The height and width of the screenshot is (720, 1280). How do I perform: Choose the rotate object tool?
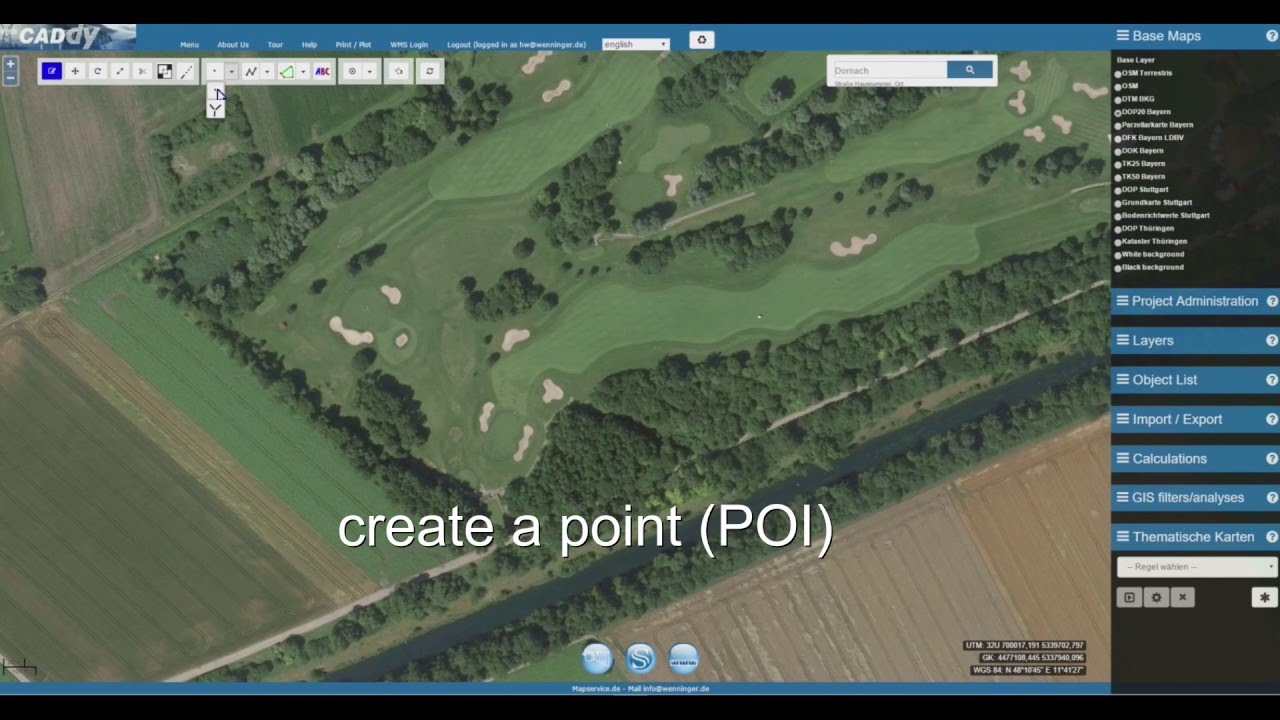click(97, 71)
